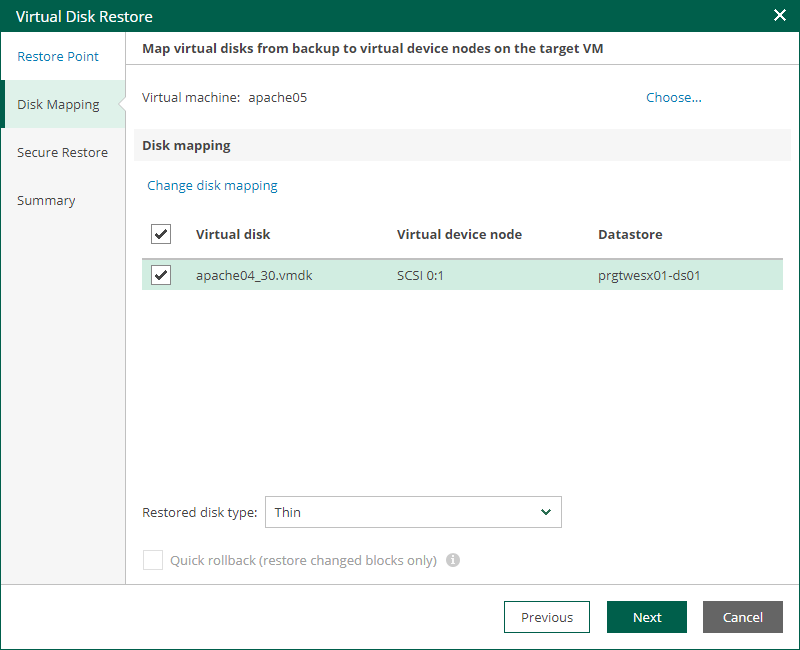The width and height of the screenshot is (800, 650).
Task: Click the Datastore column header
Action: [x=630, y=234]
